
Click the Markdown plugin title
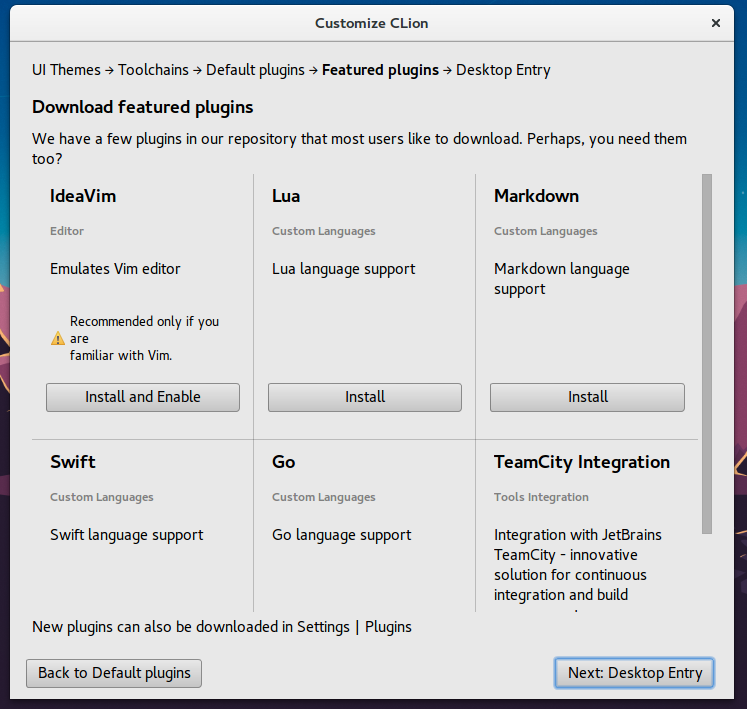click(x=536, y=196)
